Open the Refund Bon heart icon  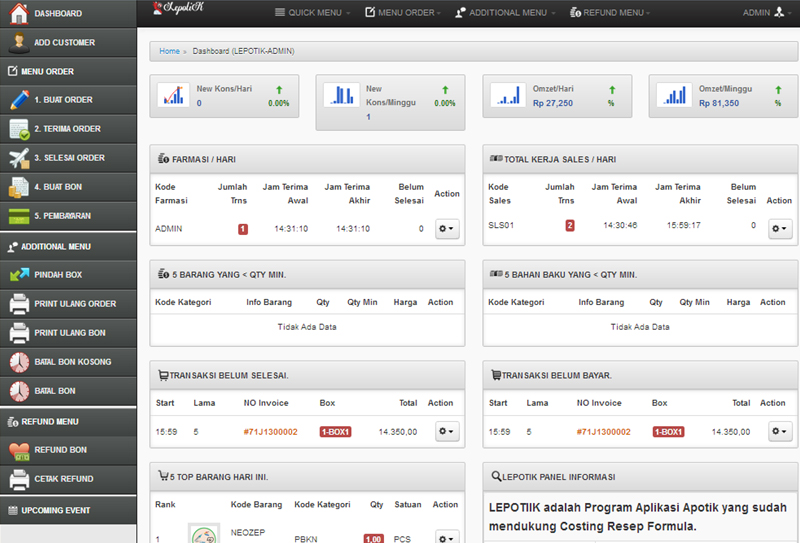(x=19, y=450)
